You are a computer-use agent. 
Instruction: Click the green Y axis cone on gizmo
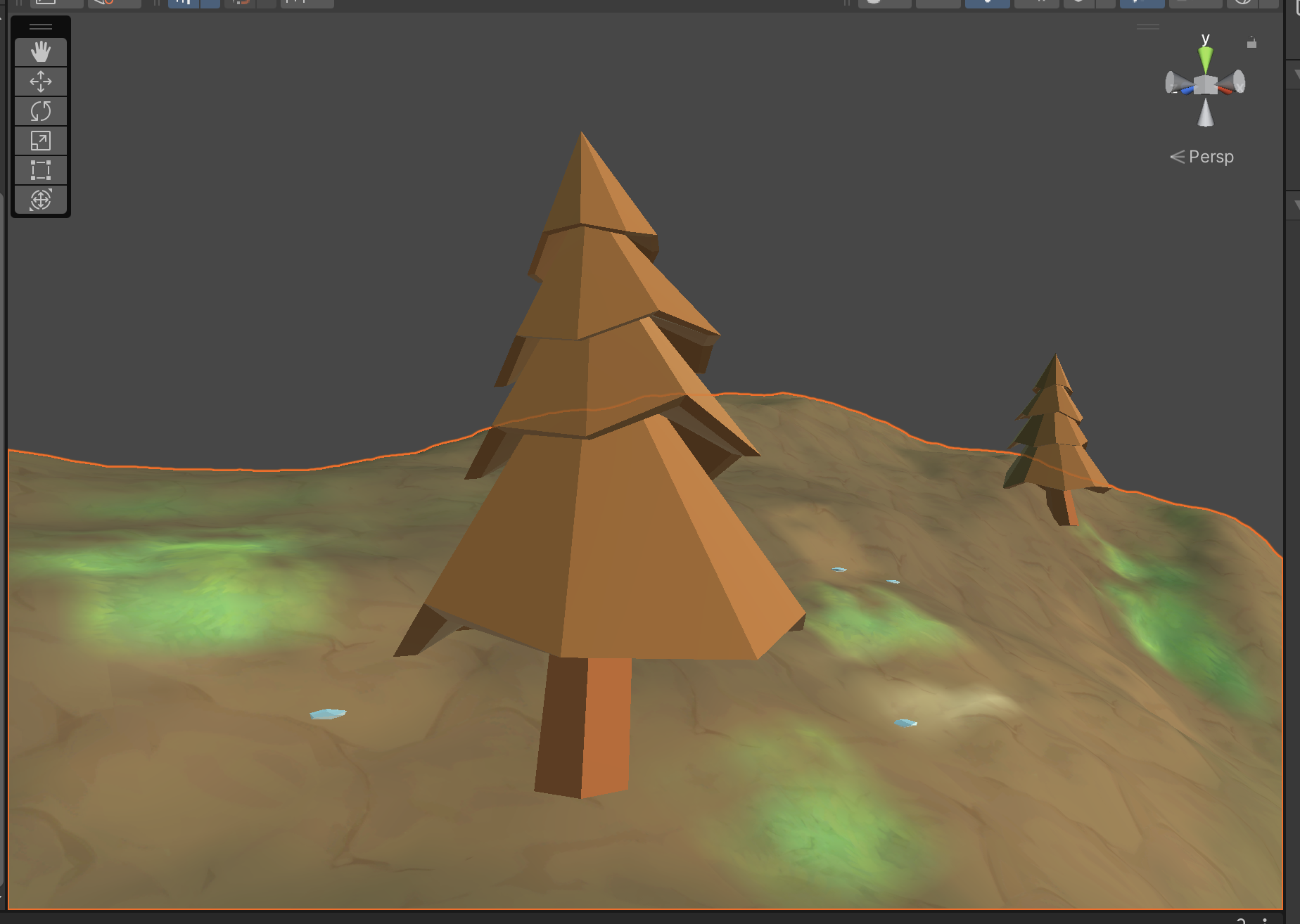click(1206, 59)
